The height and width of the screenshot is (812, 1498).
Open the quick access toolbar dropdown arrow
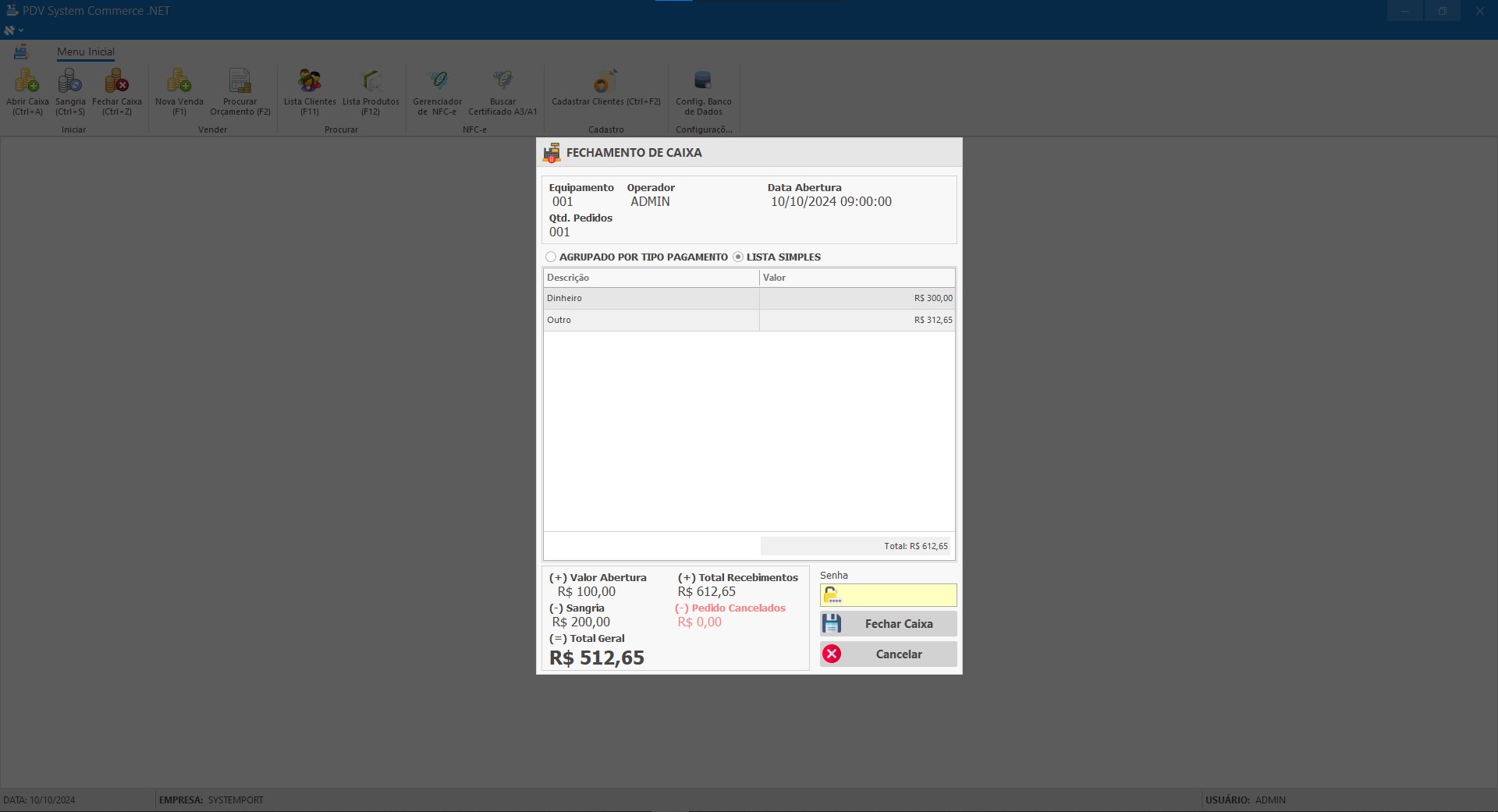(x=21, y=30)
